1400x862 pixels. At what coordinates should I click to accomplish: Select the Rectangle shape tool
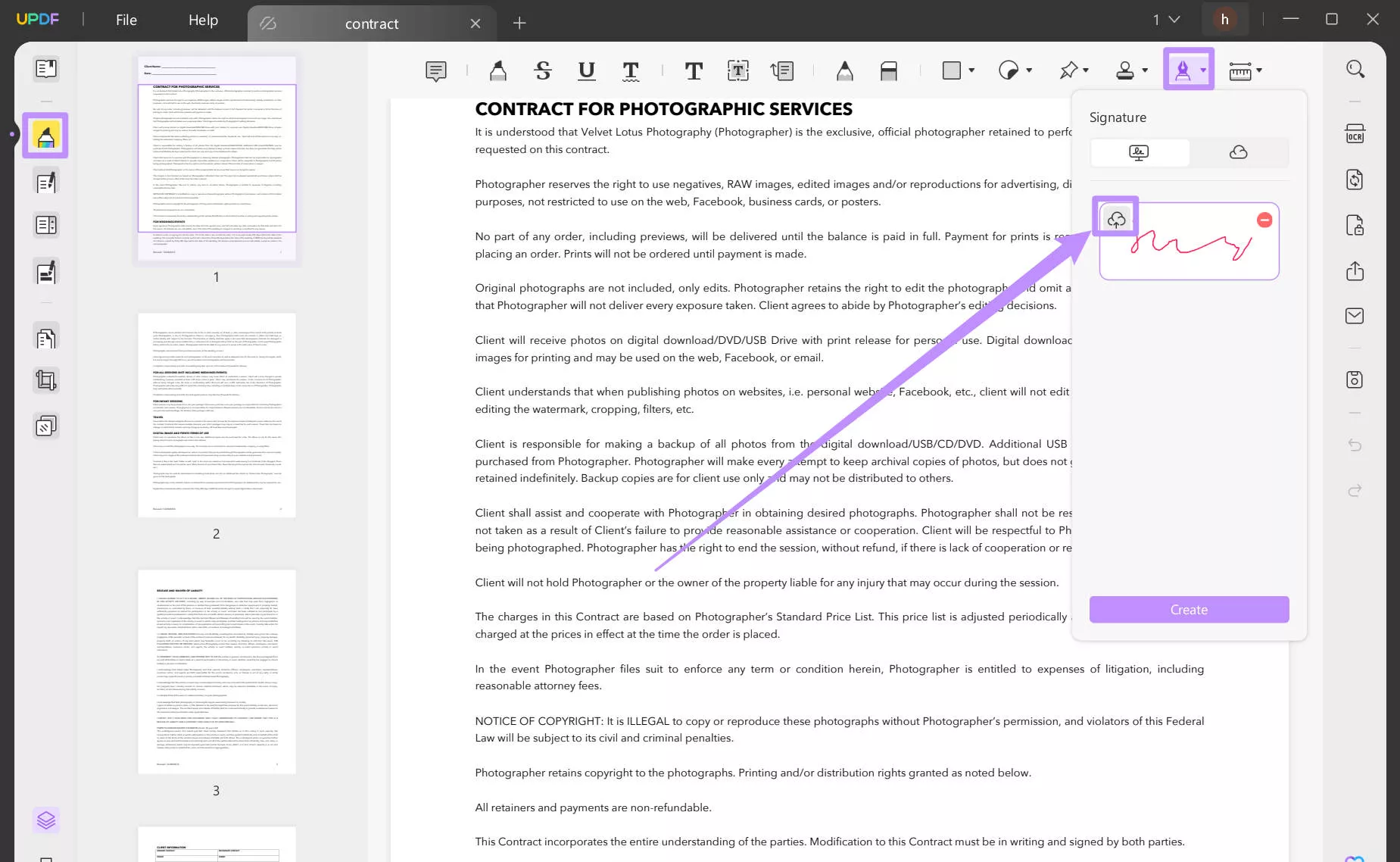(x=952, y=70)
